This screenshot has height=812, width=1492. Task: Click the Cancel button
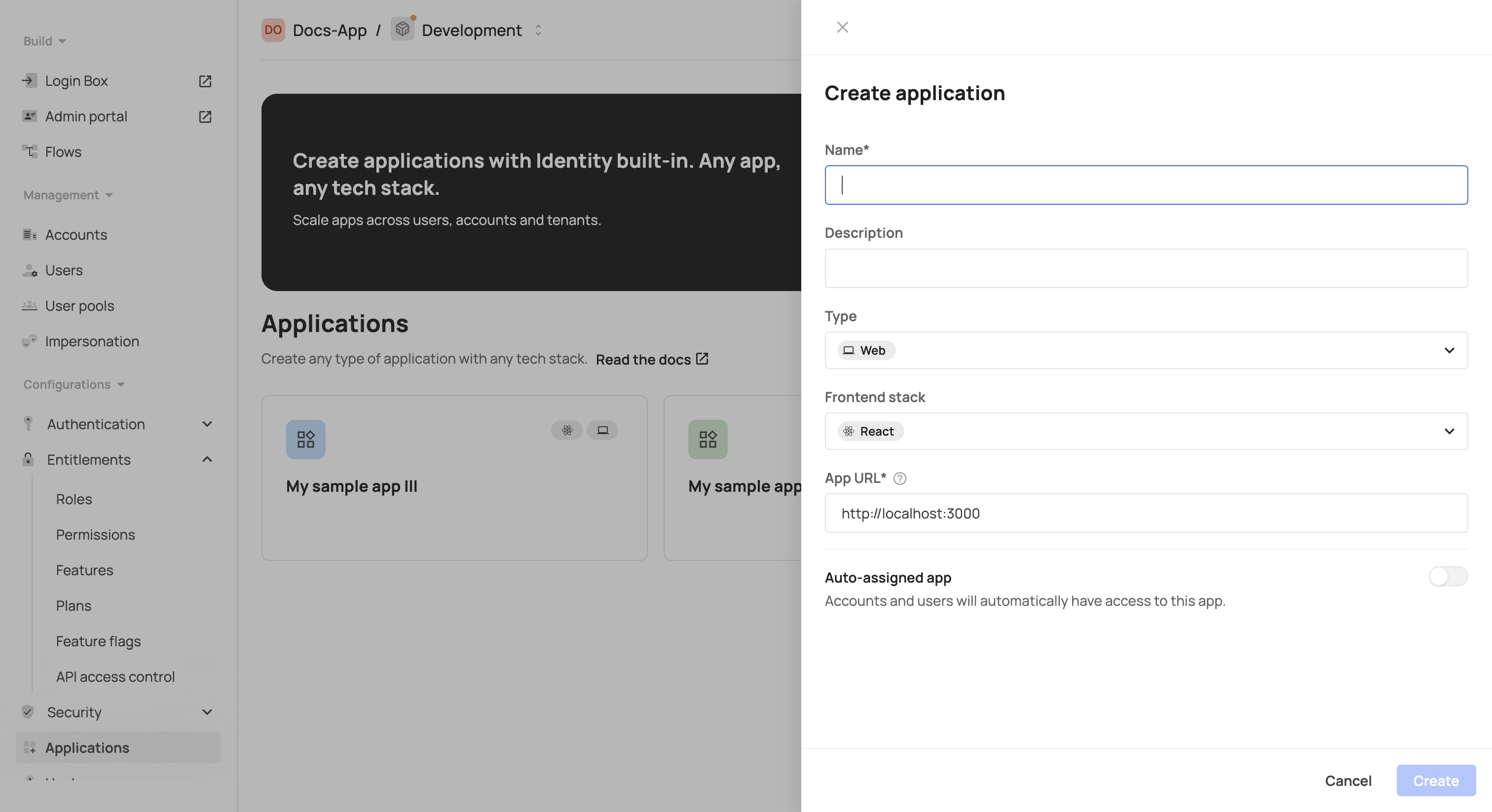coord(1348,781)
